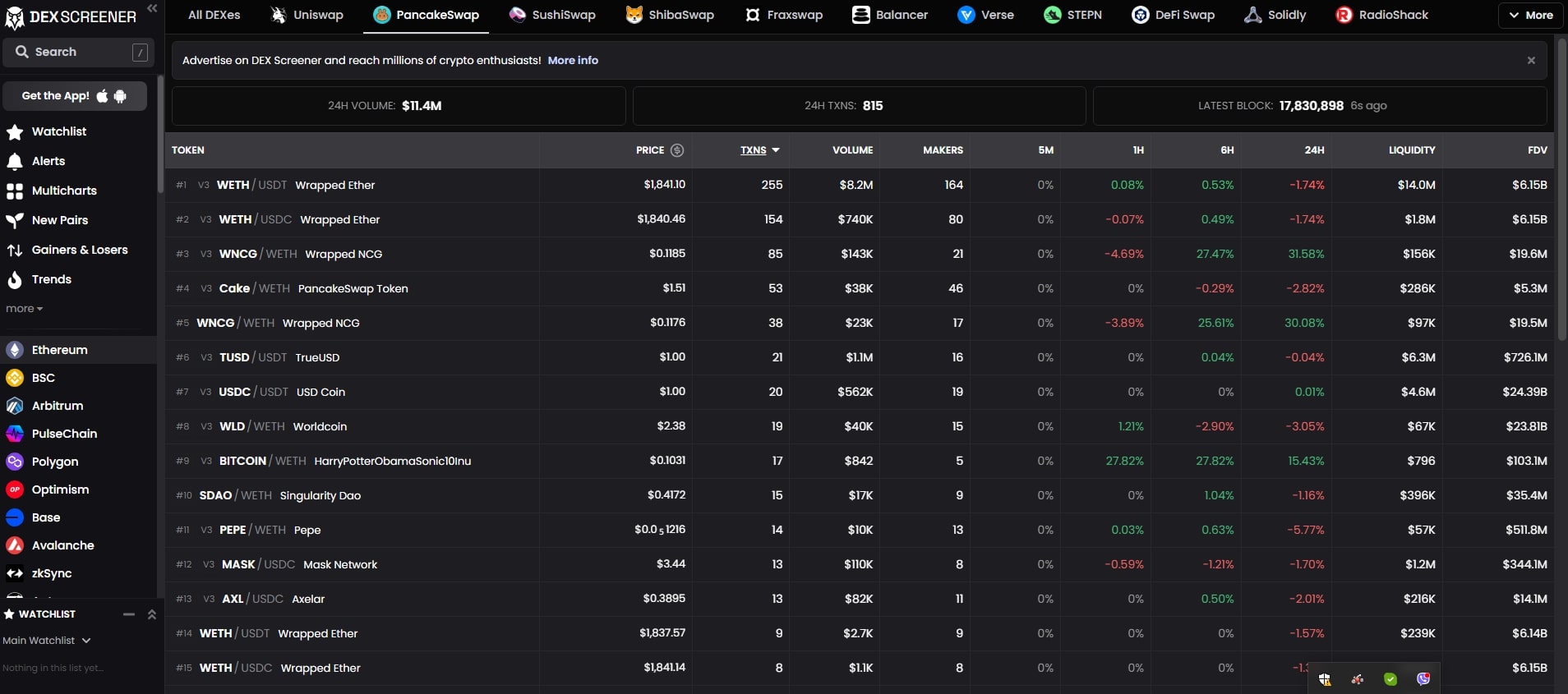Image resolution: width=1568 pixels, height=694 pixels.
Task: Click the purple Viber tray icon
Action: [1423, 679]
